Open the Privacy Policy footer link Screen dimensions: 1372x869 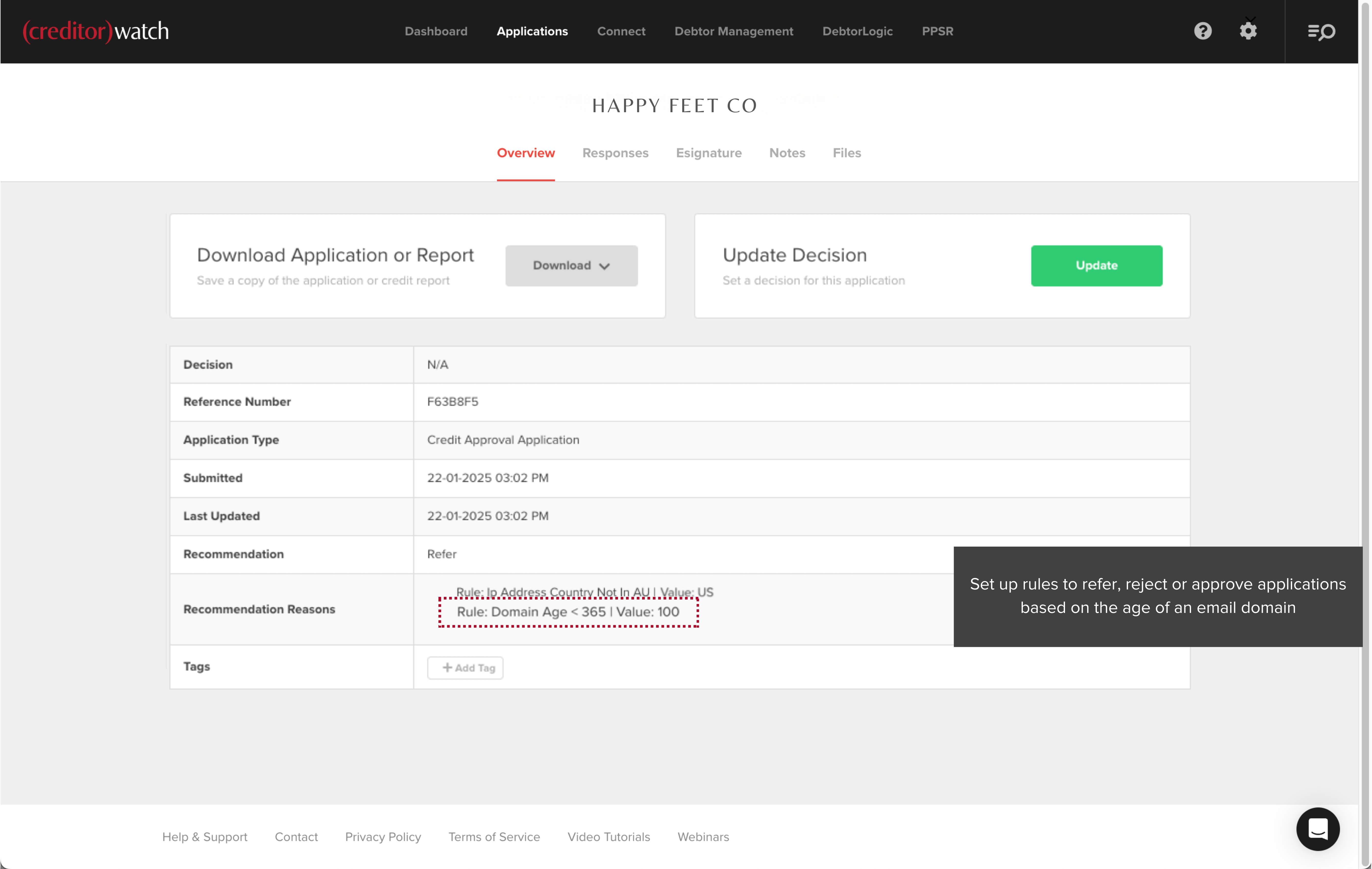pyautogui.click(x=383, y=837)
